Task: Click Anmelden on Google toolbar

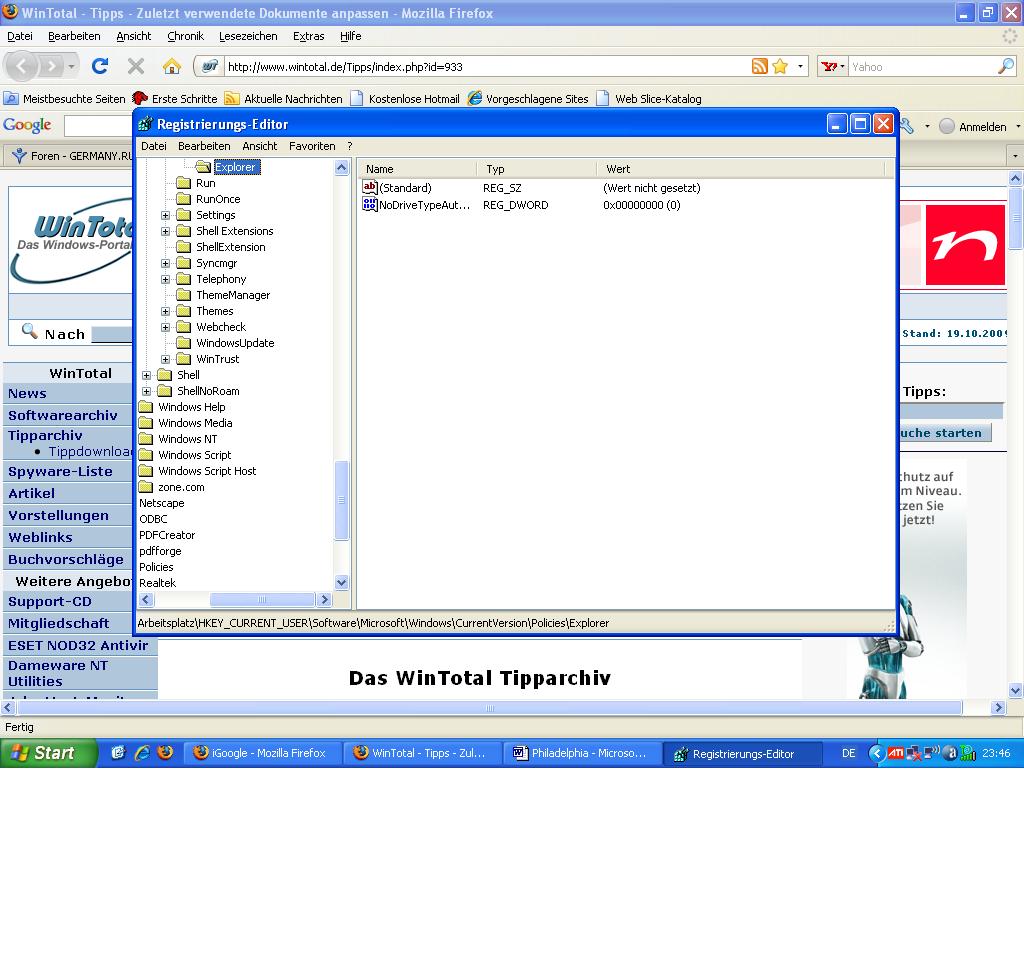Action: (973, 127)
